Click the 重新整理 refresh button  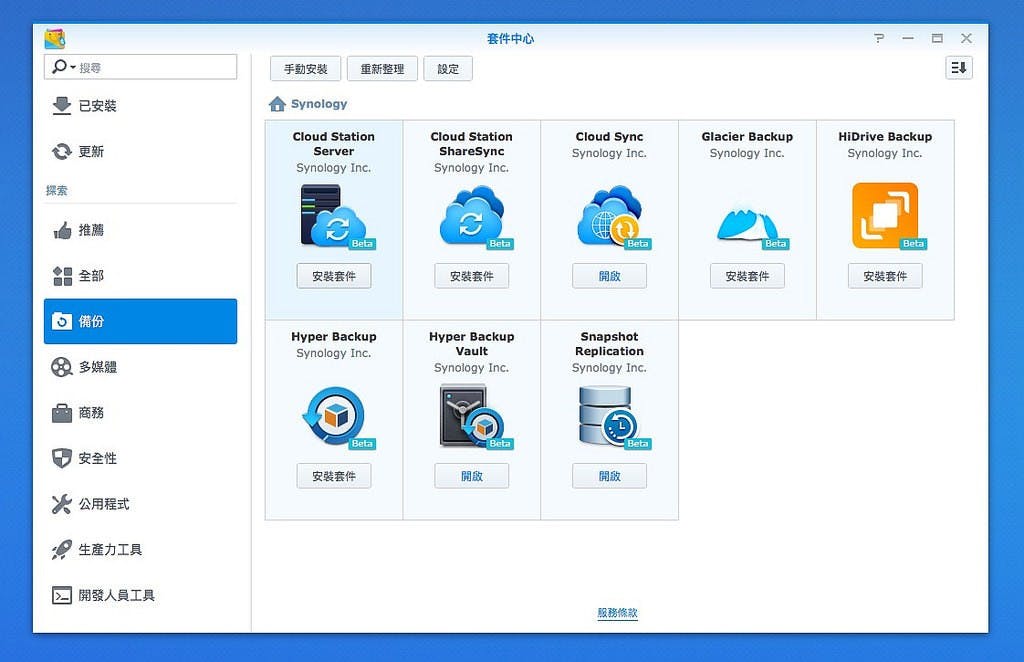click(382, 69)
